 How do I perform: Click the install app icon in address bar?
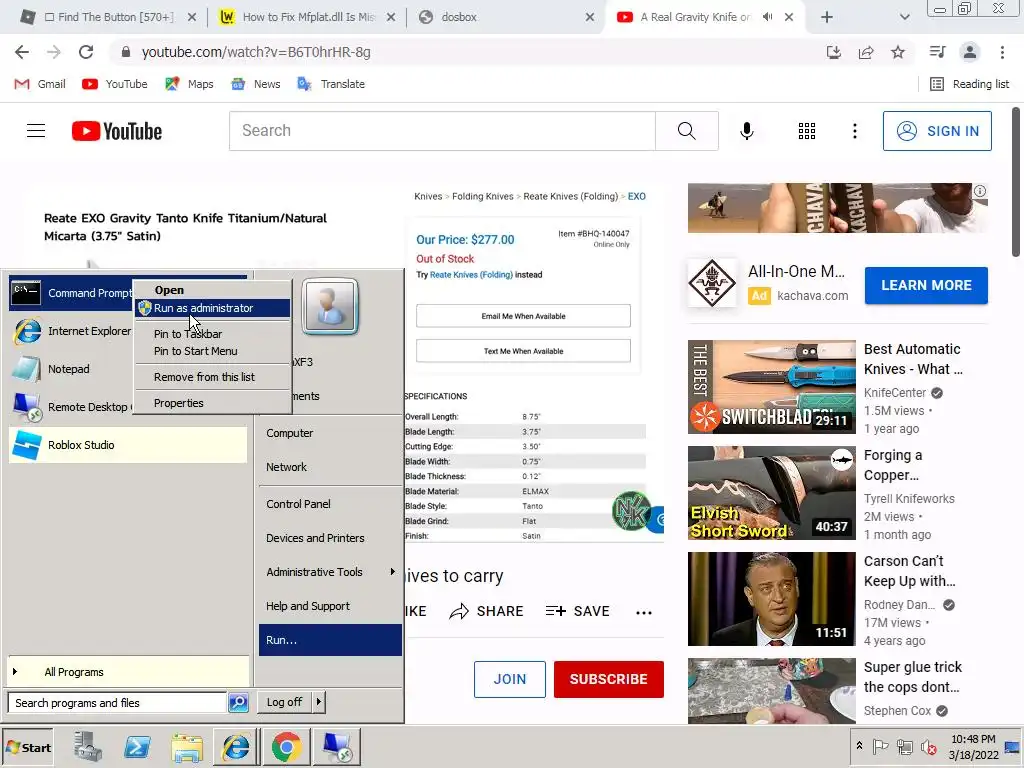point(833,52)
